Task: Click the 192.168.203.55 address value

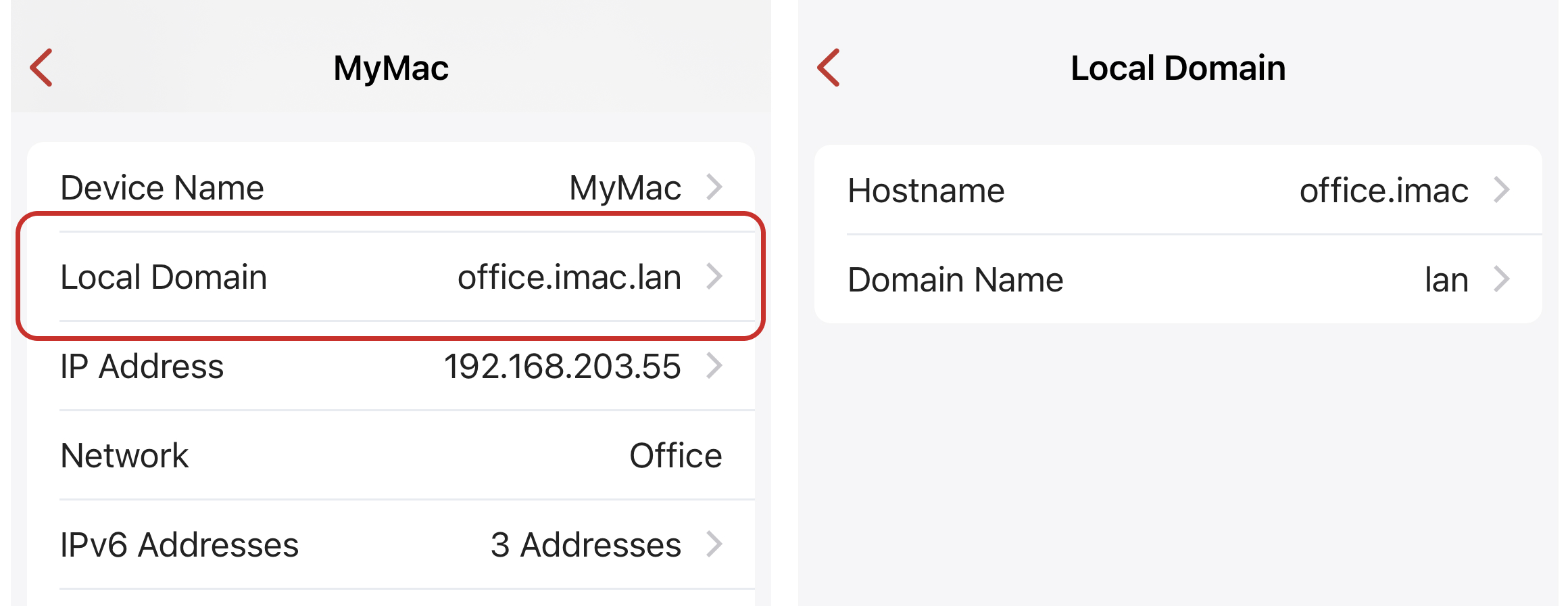Action: pyautogui.click(x=562, y=367)
